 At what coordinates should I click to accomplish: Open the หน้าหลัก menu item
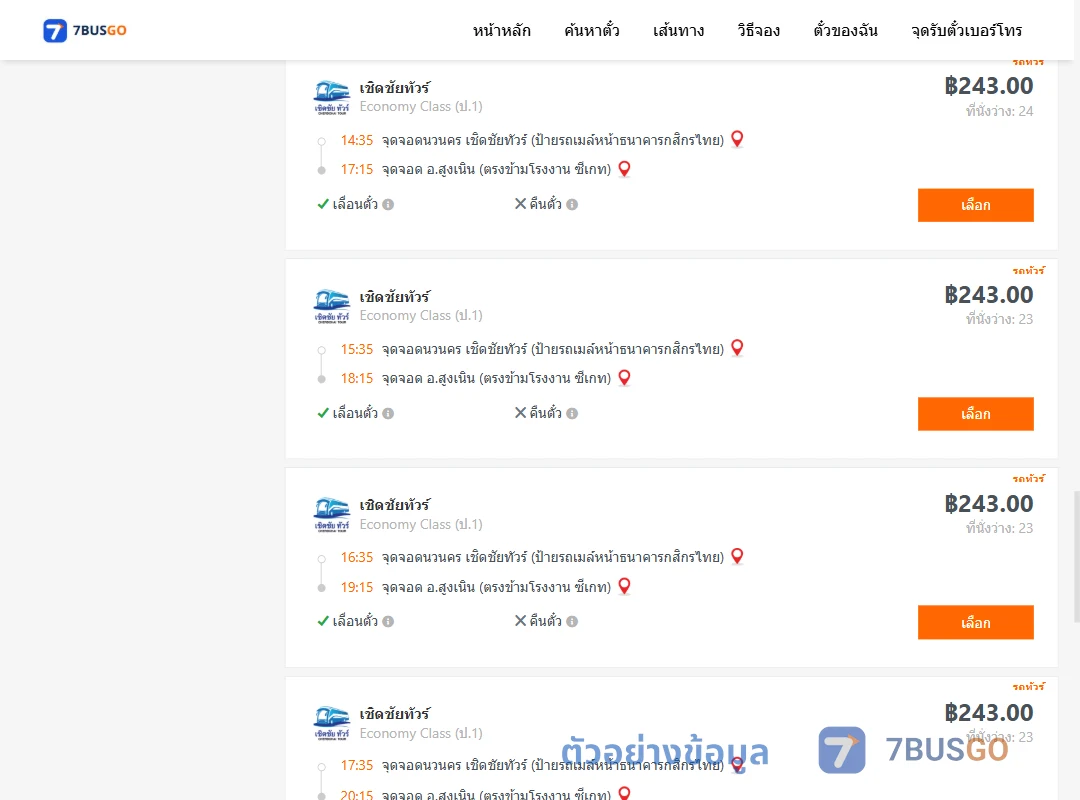pyautogui.click(x=501, y=30)
